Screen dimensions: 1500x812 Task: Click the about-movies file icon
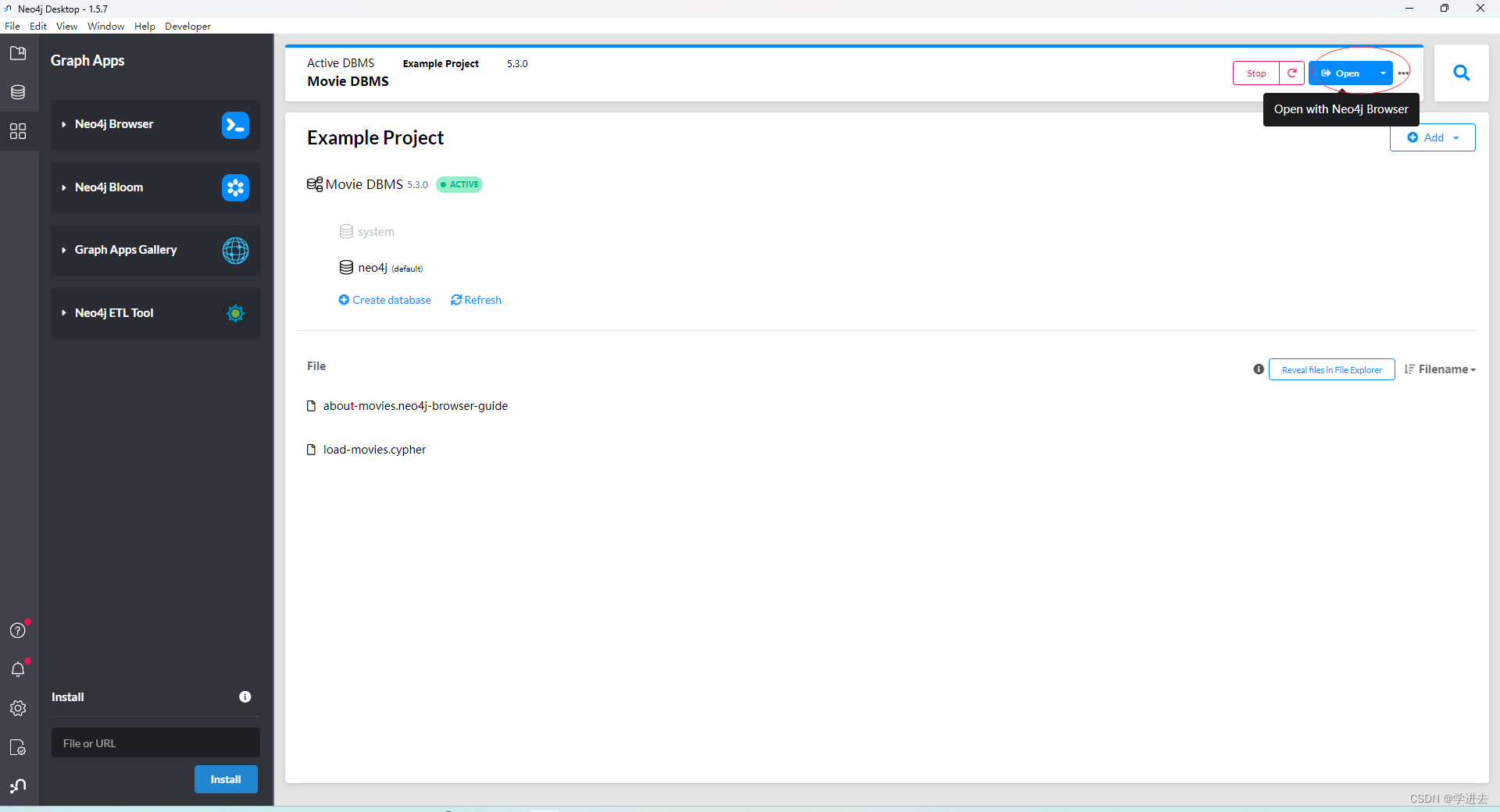pyautogui.click(x=311, y=406)
